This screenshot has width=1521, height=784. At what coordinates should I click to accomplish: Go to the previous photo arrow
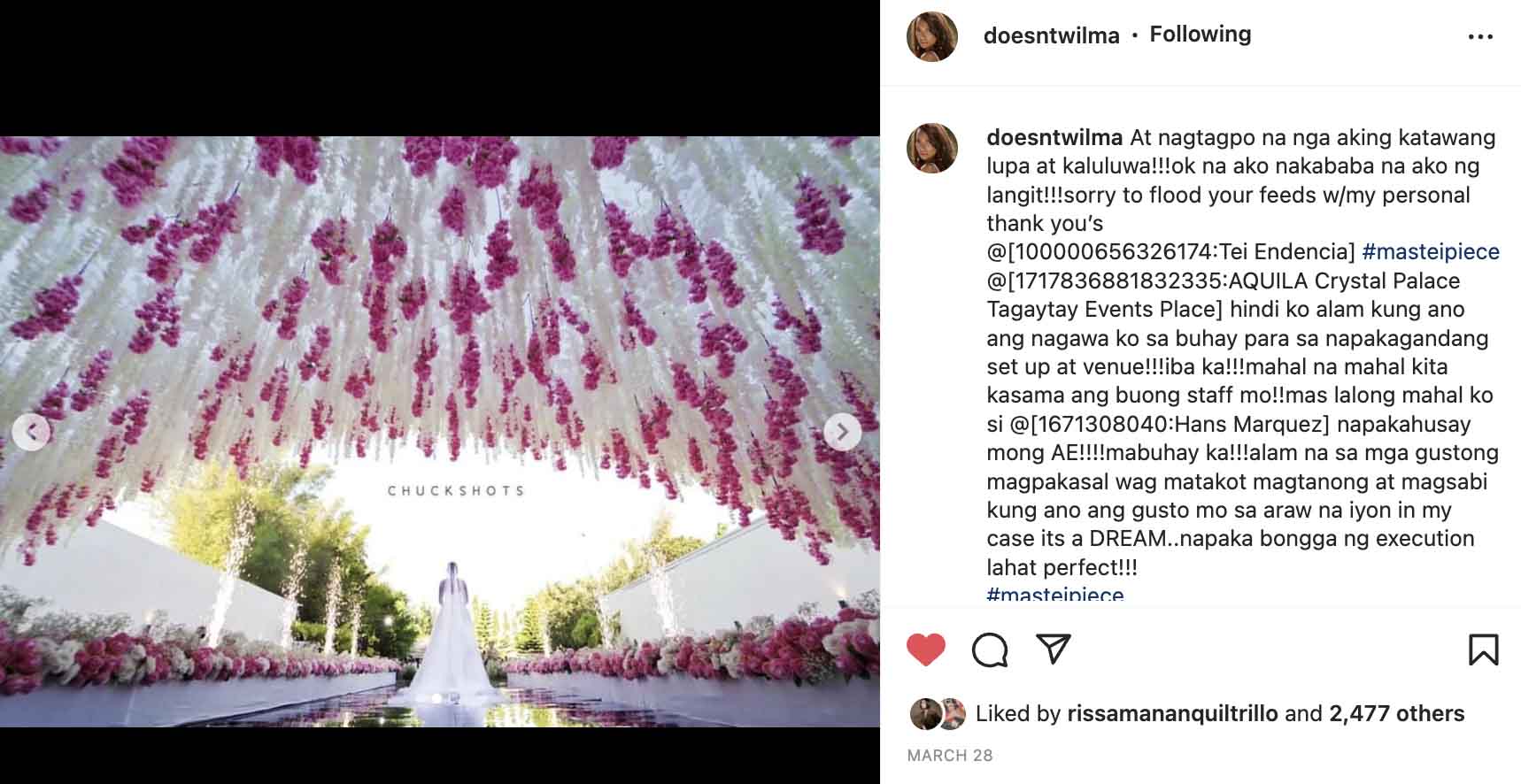(x=31, y=432)
